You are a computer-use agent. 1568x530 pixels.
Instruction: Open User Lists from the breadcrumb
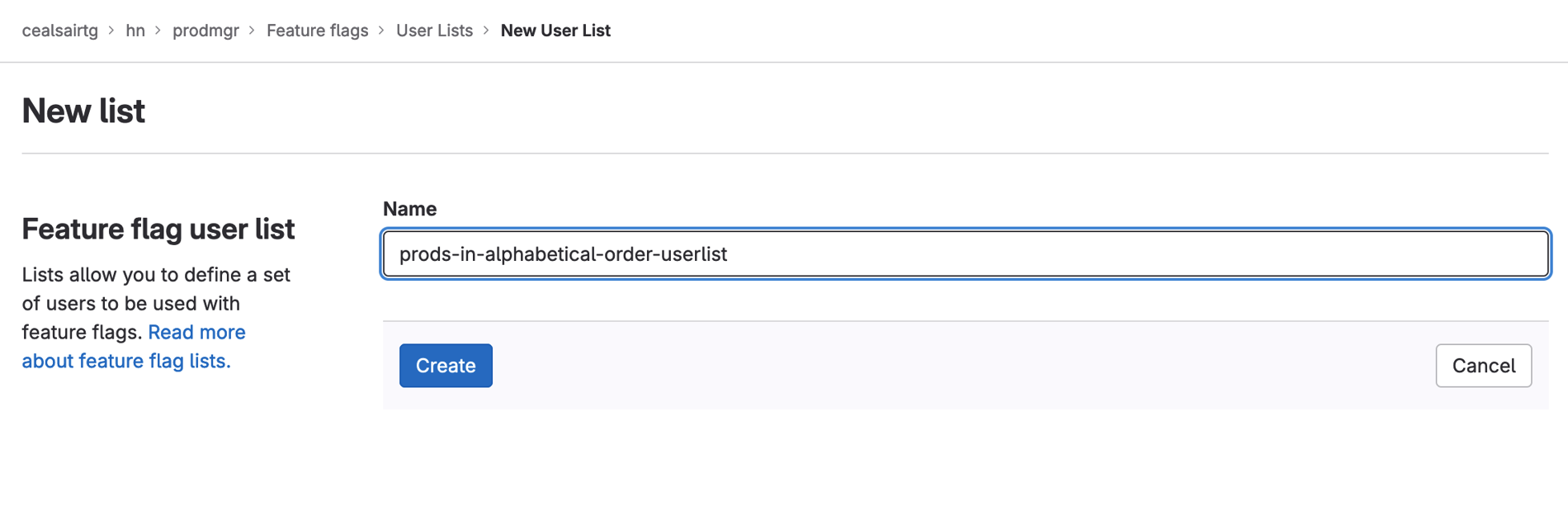[434, 30]
